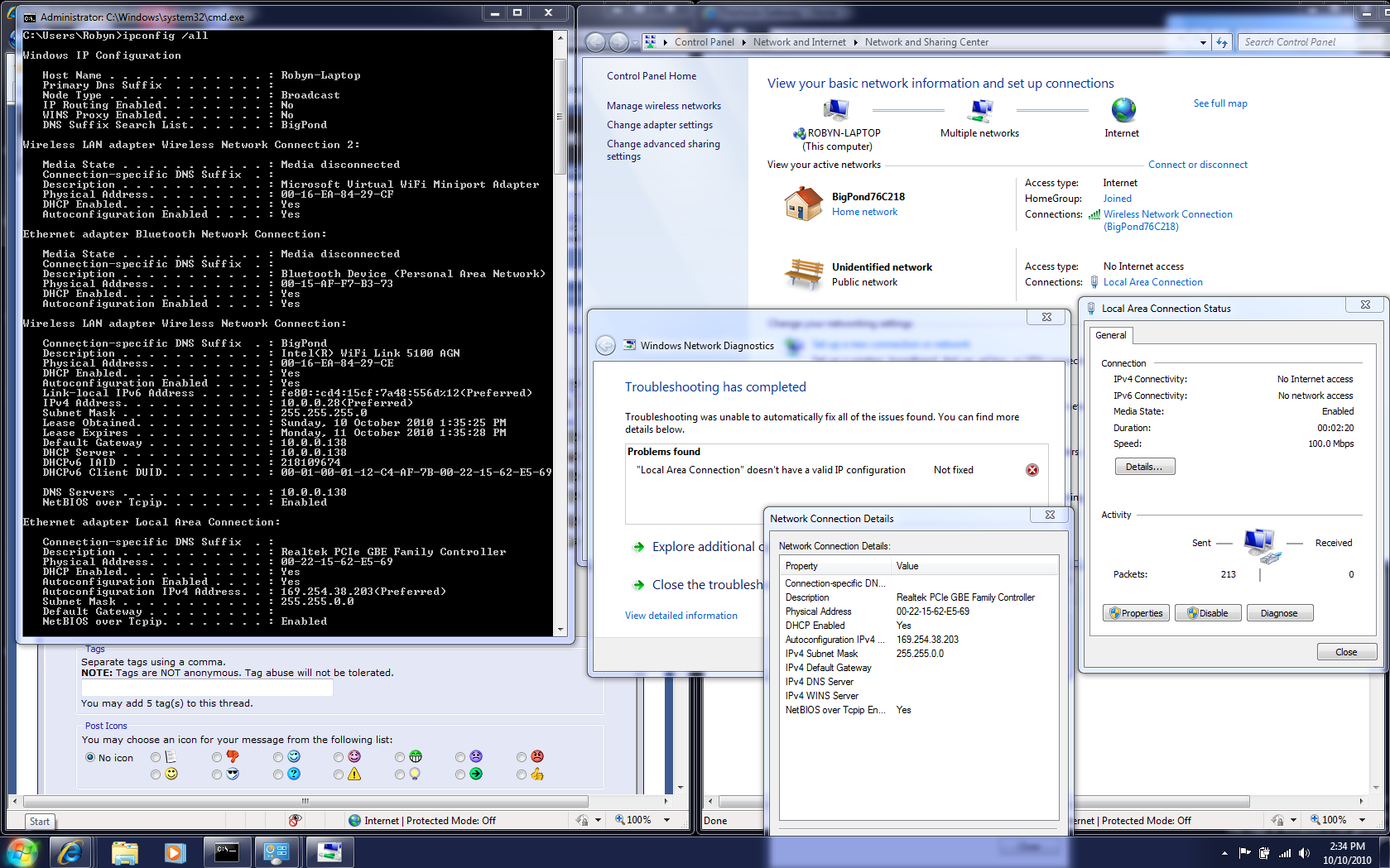Click the refresh icon beside the address bar

click(x=1222, y=42)
